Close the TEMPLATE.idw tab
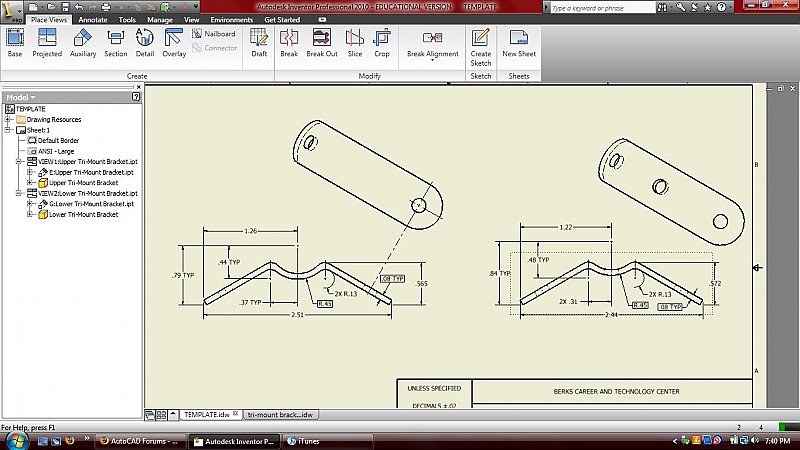800x450 pixels. tap(236, 414)
